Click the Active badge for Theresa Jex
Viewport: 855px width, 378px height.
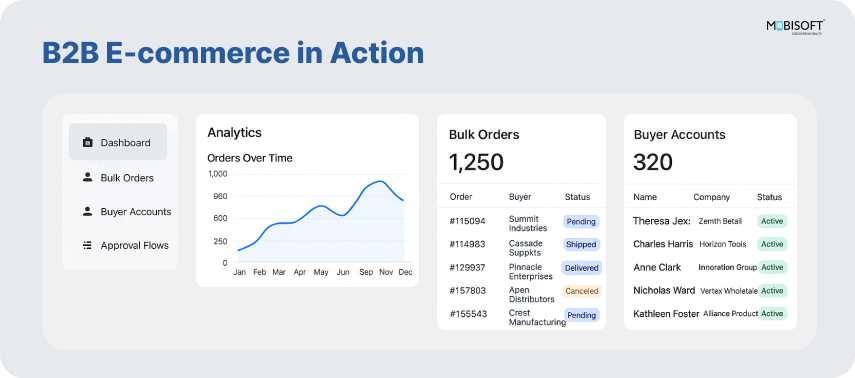coord(772,221)
